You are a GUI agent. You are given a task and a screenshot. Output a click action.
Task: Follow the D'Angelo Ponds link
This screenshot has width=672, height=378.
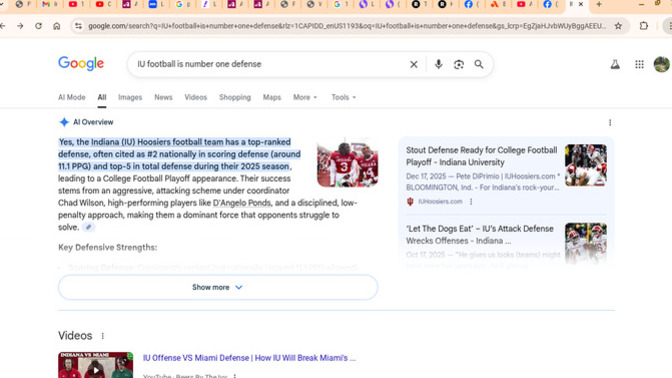tap(242, 203)
